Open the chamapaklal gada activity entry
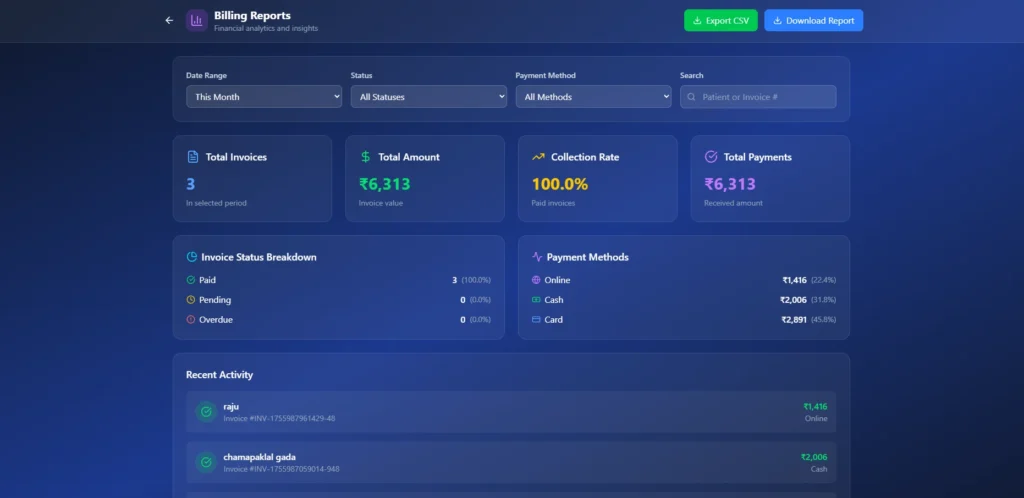The height and width of the screenshot is (498, 1024). (x=511, y=462)
